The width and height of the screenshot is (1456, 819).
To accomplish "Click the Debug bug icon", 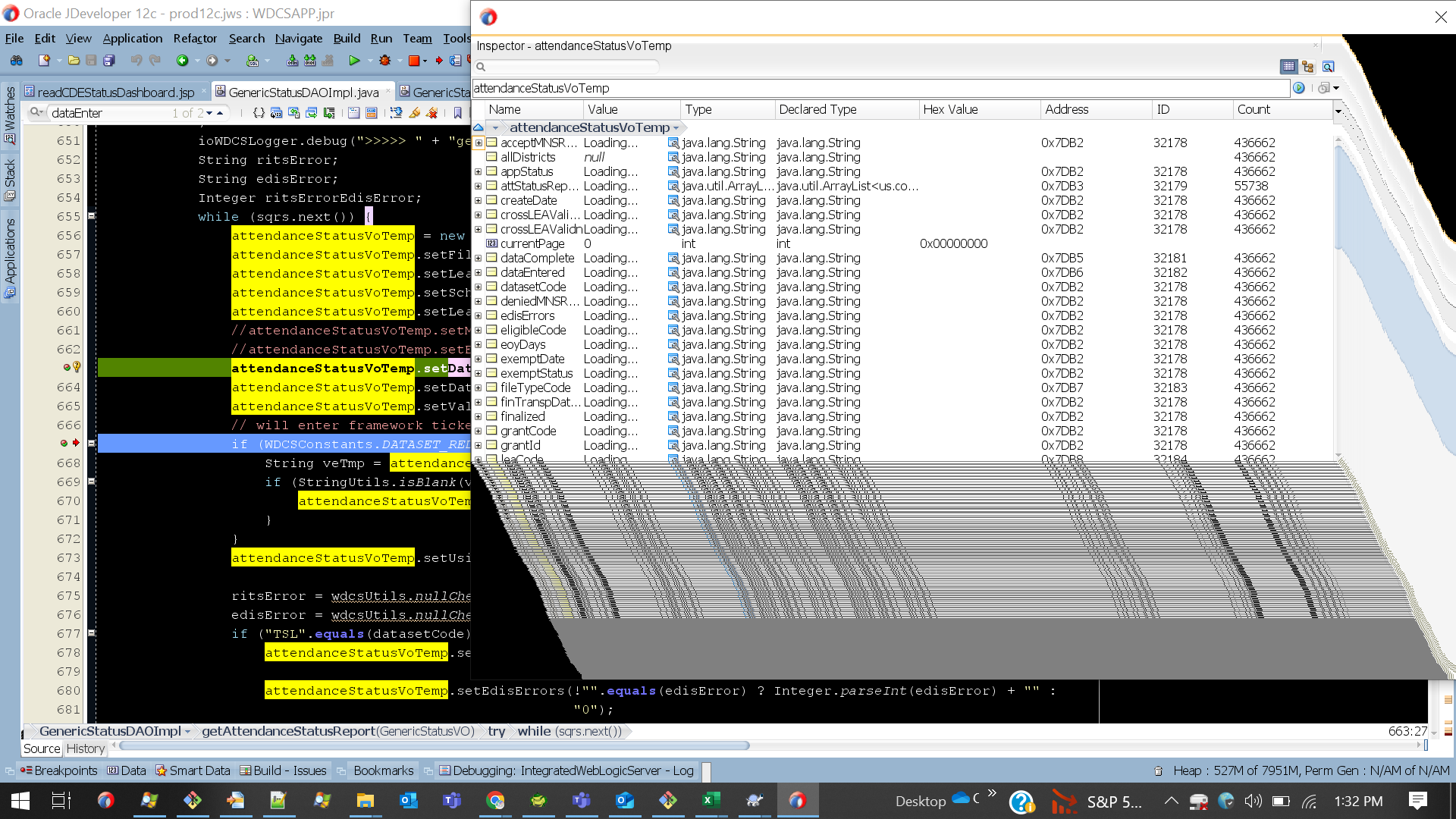I will pyautogui.click(x=385, y=61).
